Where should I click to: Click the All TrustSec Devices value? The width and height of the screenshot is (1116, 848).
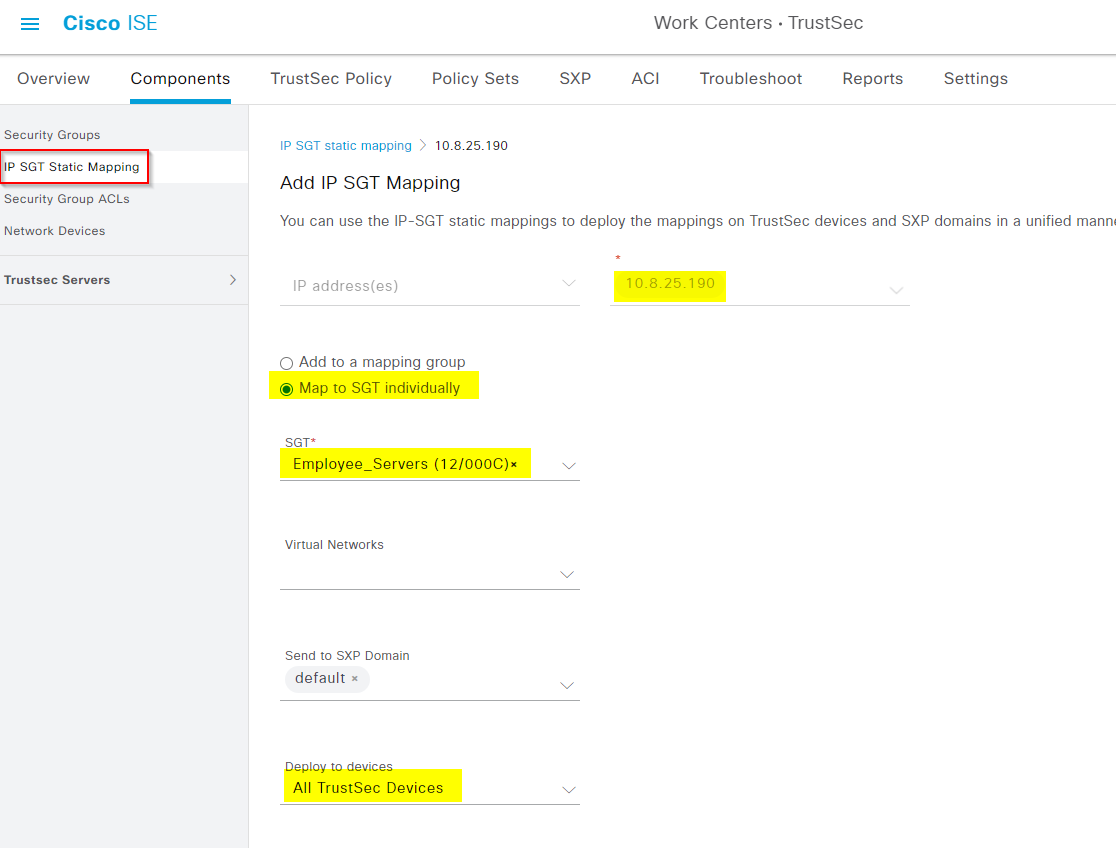click(368, 787)
